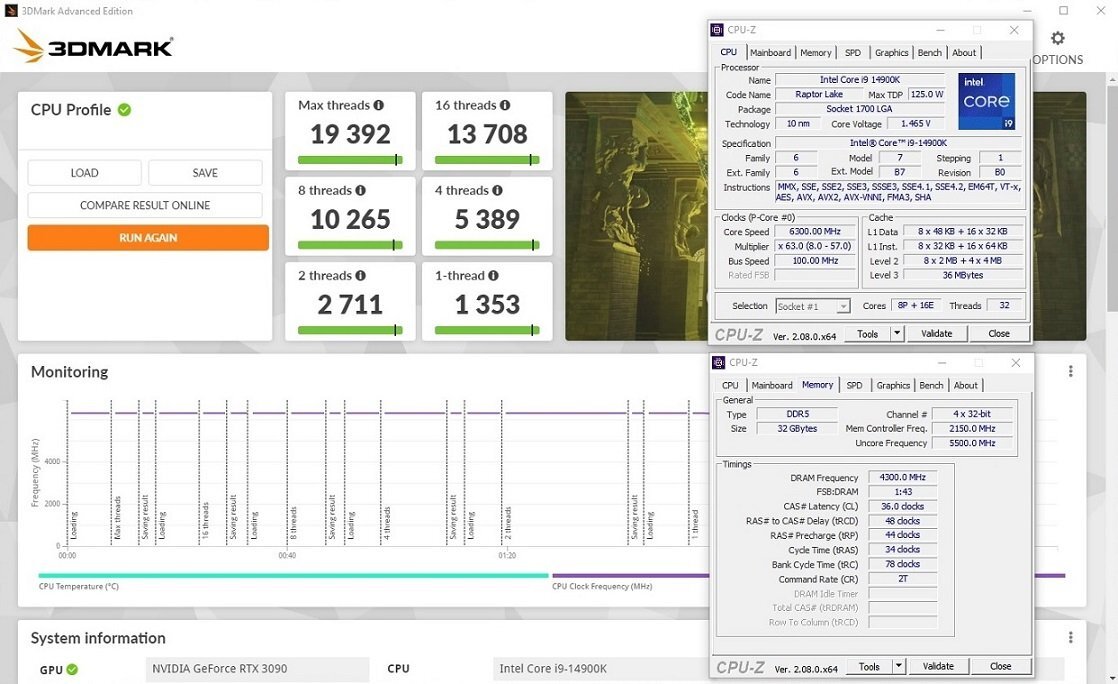Click the 3DMark logo

point(93,46)
